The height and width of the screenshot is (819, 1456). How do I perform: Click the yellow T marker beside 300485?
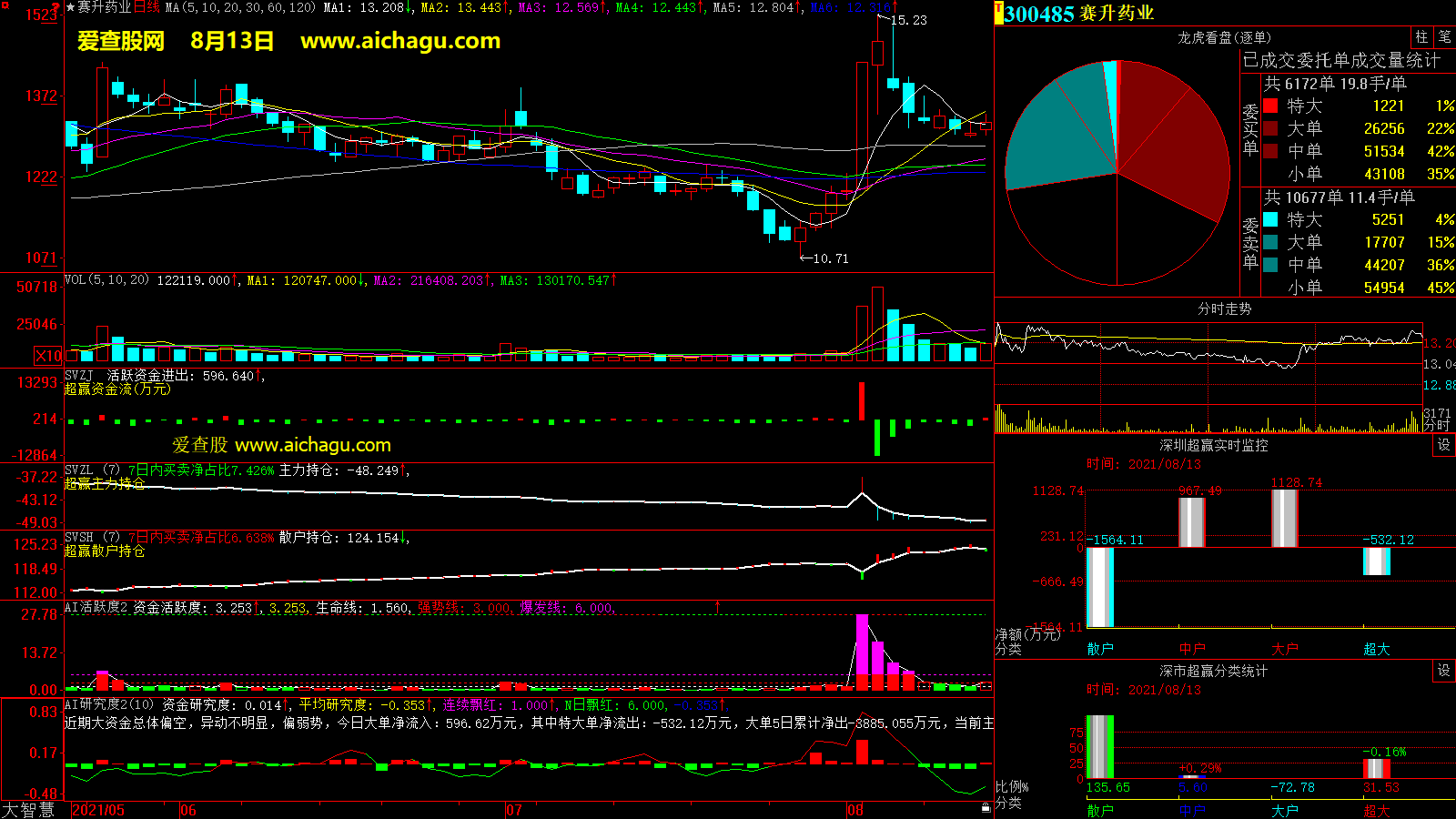click(998, 13)
